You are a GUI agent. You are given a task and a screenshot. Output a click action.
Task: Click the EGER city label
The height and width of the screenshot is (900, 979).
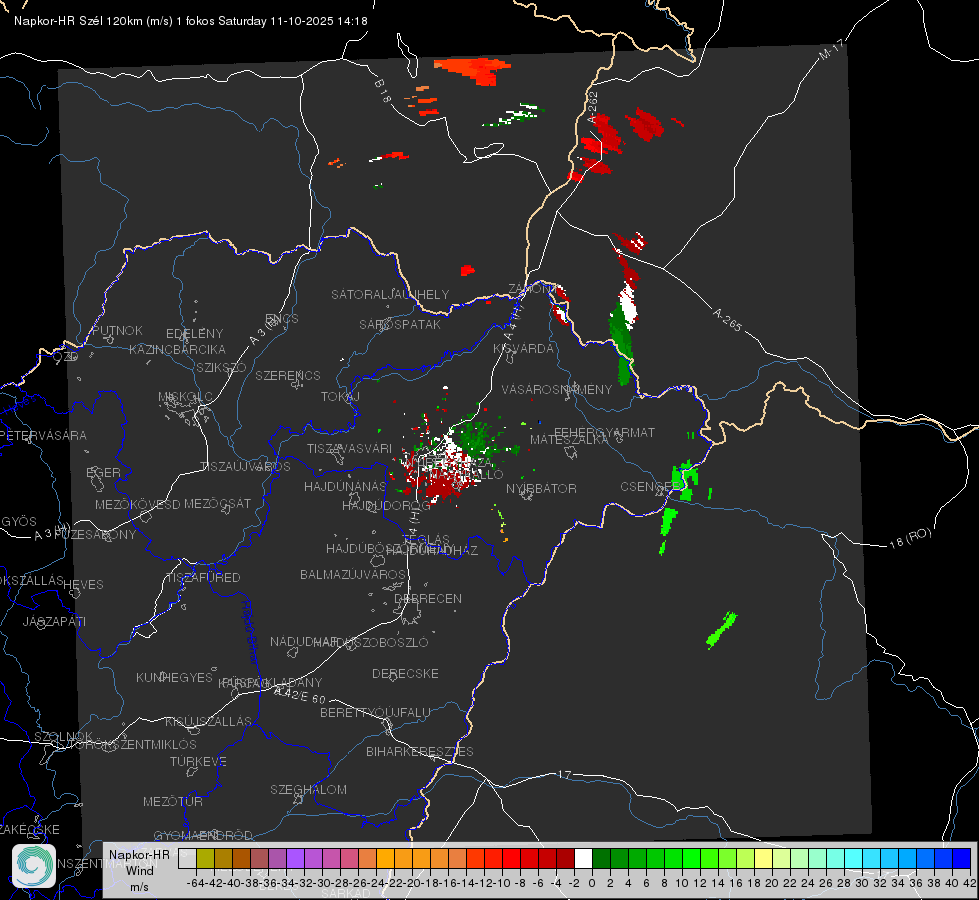click(103, 472)
